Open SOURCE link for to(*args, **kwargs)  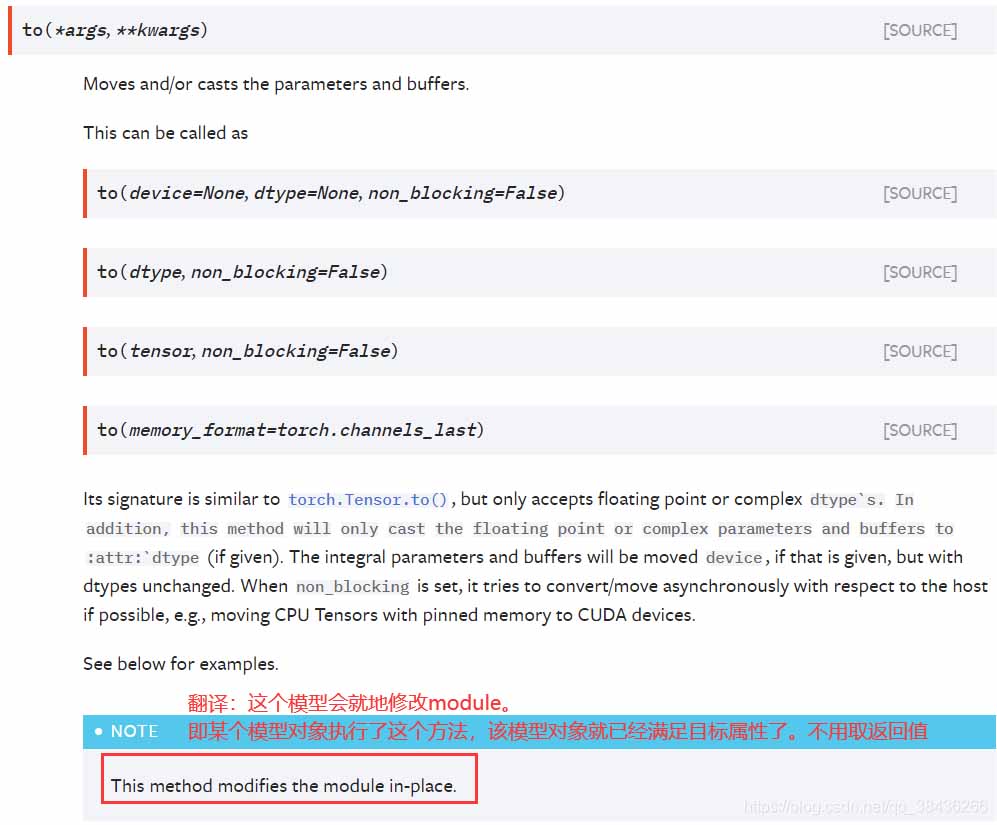(919, 31)
